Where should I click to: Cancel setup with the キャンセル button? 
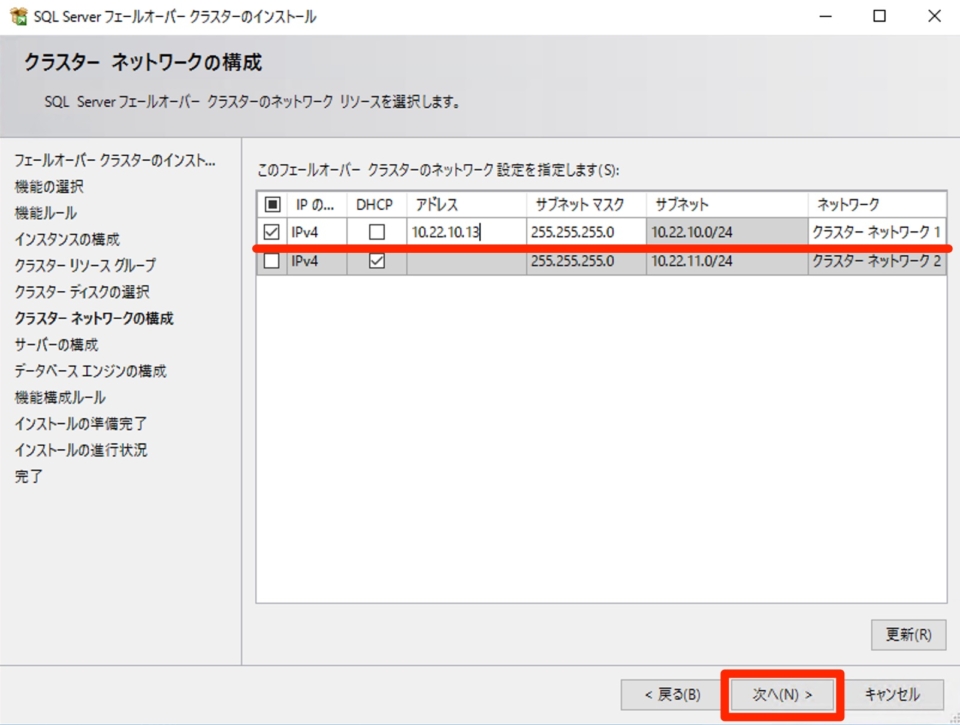point(892,694)
